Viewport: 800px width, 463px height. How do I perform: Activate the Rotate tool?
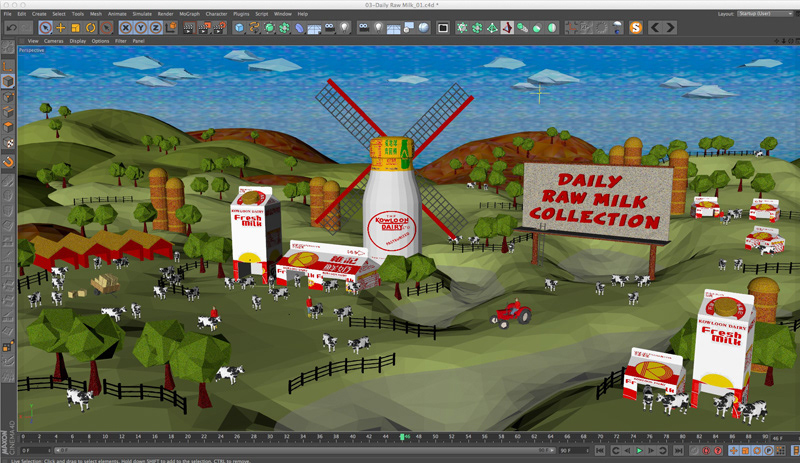tap(91, 28)
